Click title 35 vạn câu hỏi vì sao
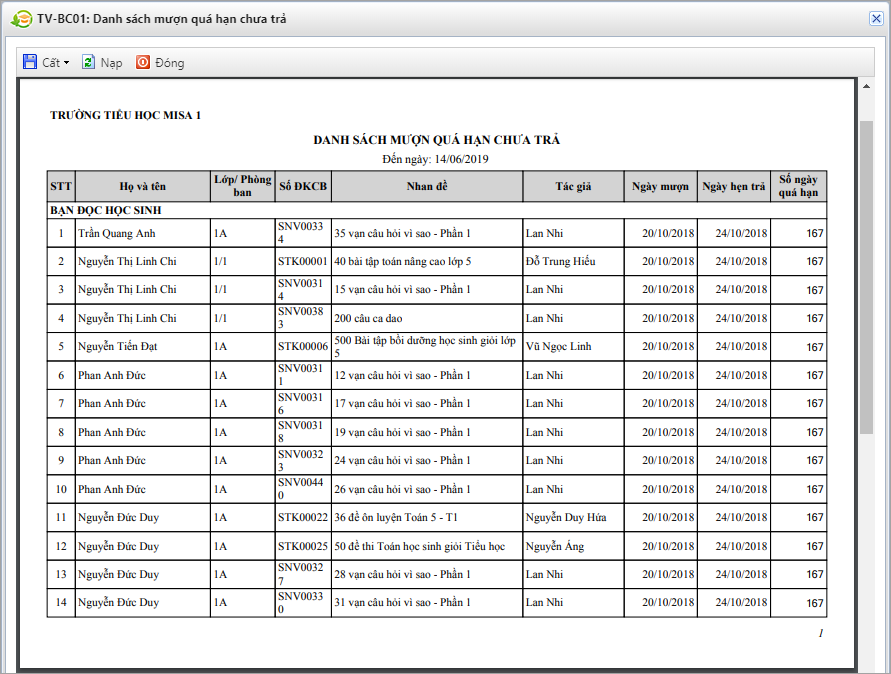This screenshot has height=674, width=891. [x=402, y=233]
